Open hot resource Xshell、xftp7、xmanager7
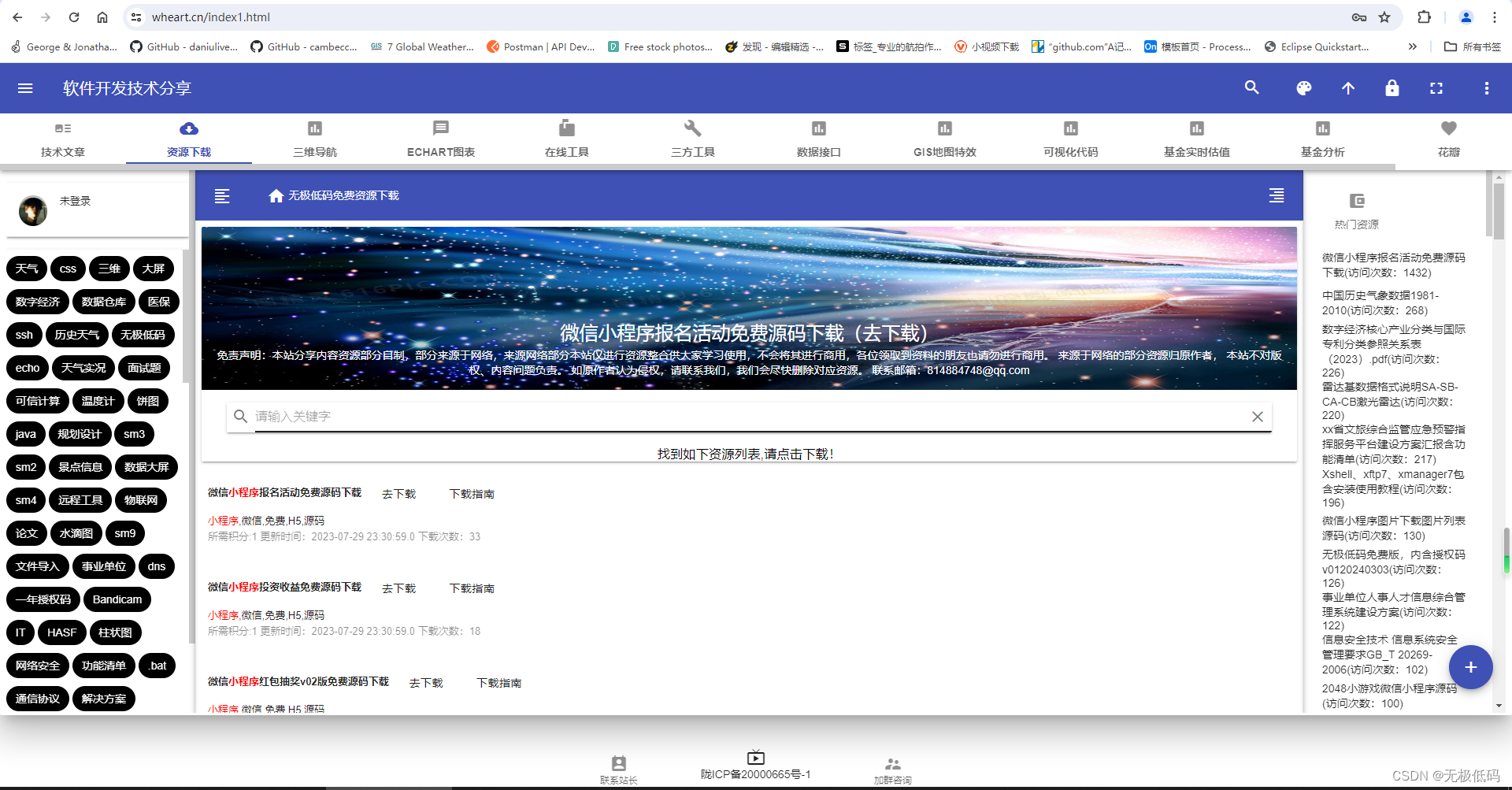The width and height of the screenshot is (1512, 790). (1392, 488)
